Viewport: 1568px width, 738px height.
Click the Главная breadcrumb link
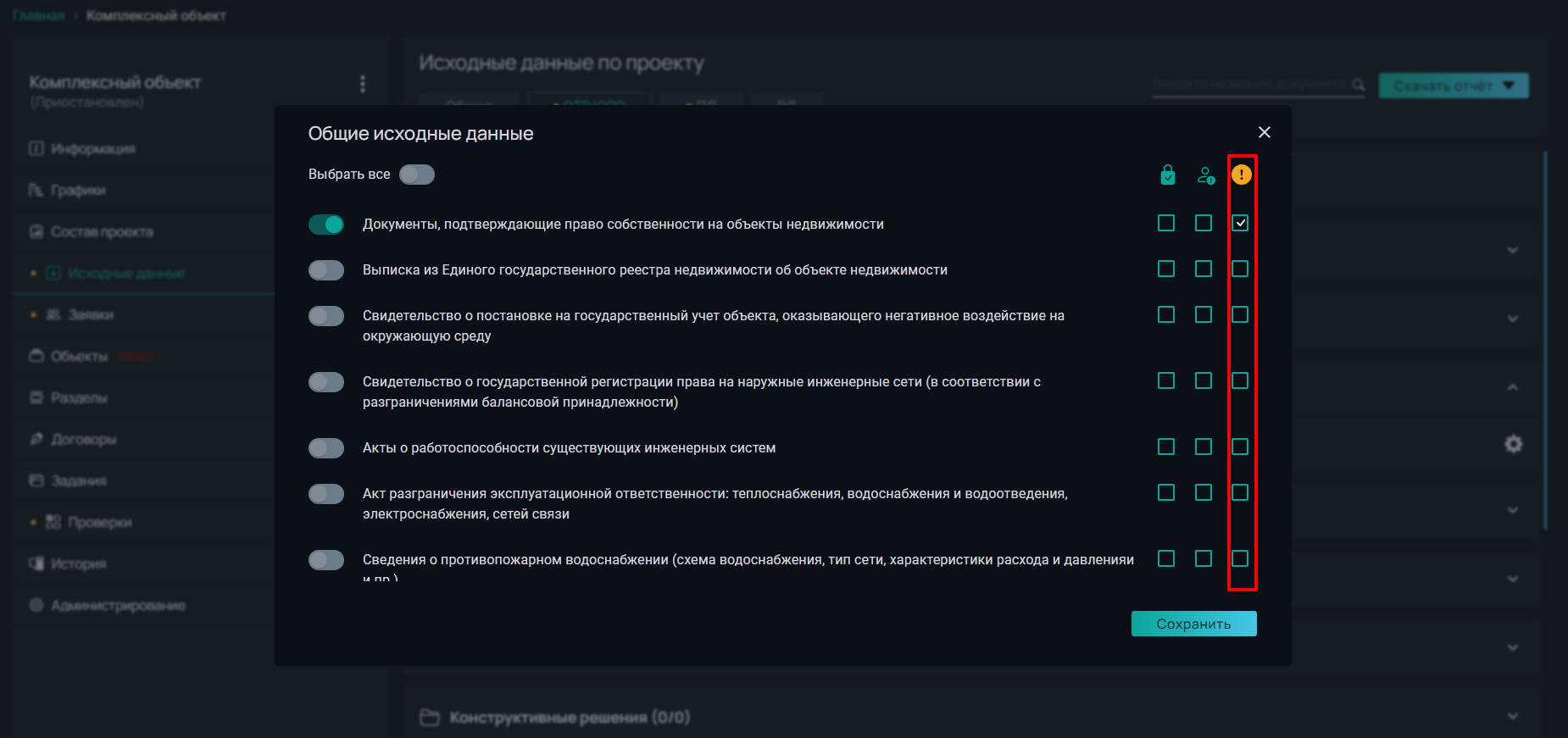point(38,15)
